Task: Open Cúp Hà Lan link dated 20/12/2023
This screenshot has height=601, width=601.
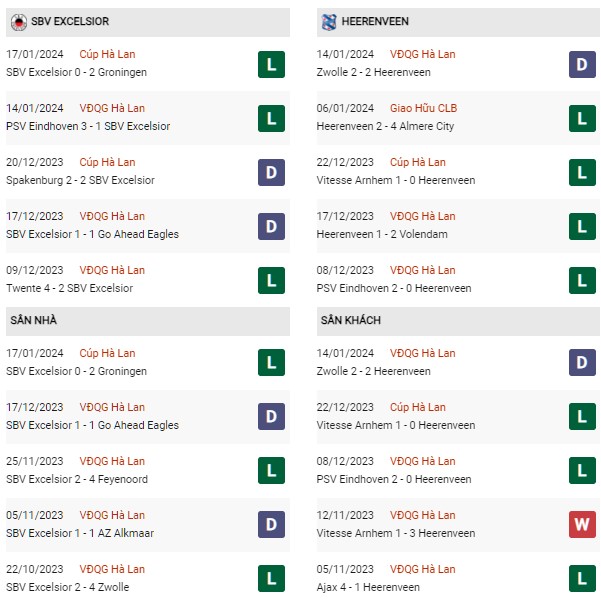Action: click(112, 162)
